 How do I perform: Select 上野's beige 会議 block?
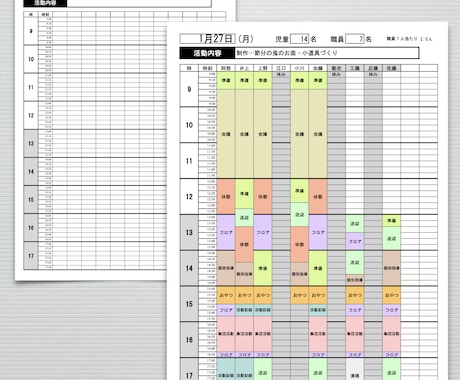263,134
